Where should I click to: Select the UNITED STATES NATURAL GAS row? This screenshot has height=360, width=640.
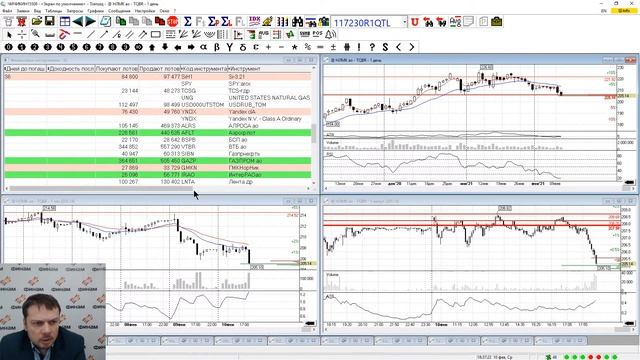(158, 98)
